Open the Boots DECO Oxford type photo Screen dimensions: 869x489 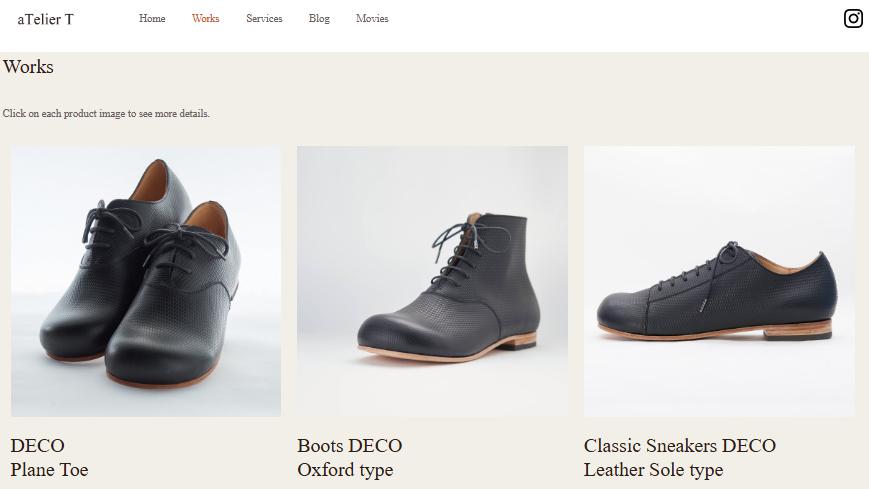pyautogui.click(x=432, y=281)
